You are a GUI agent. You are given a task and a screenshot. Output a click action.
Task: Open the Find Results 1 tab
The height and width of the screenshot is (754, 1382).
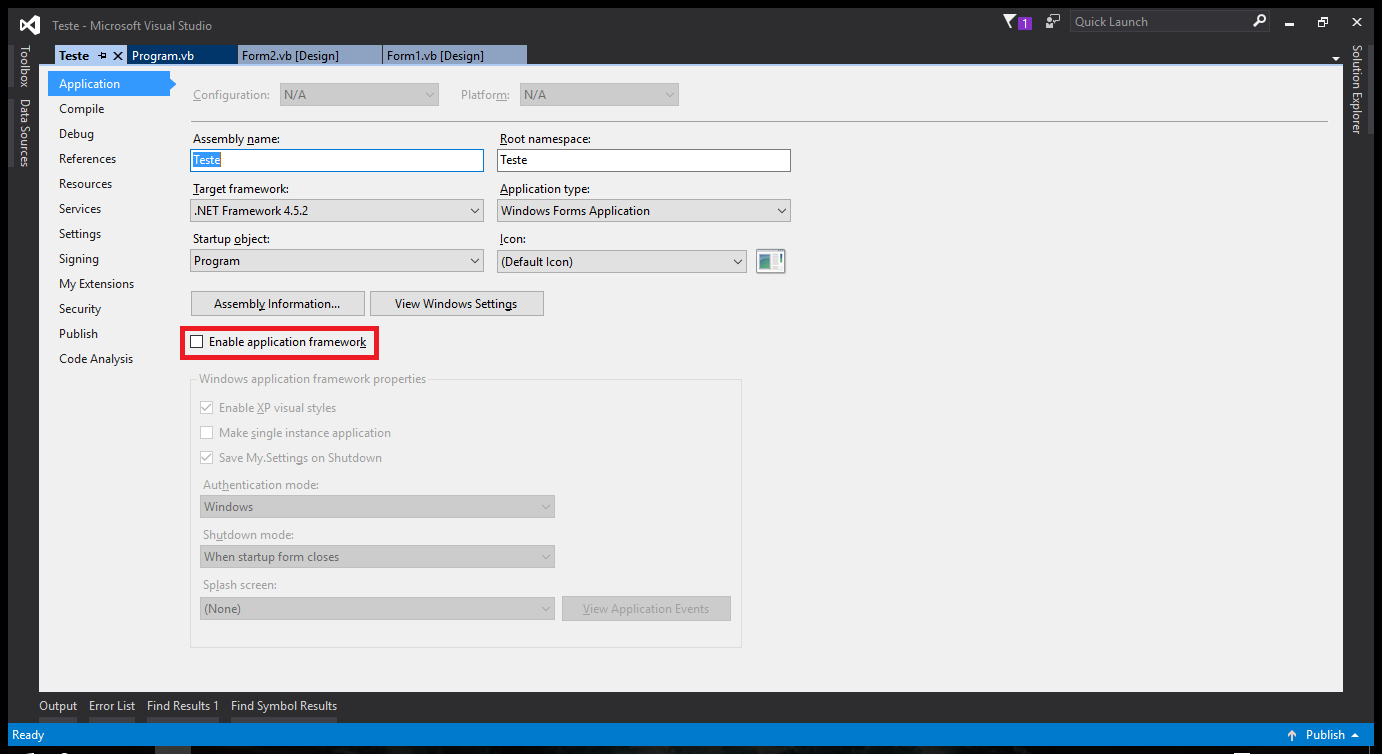[x=183, y=706]
